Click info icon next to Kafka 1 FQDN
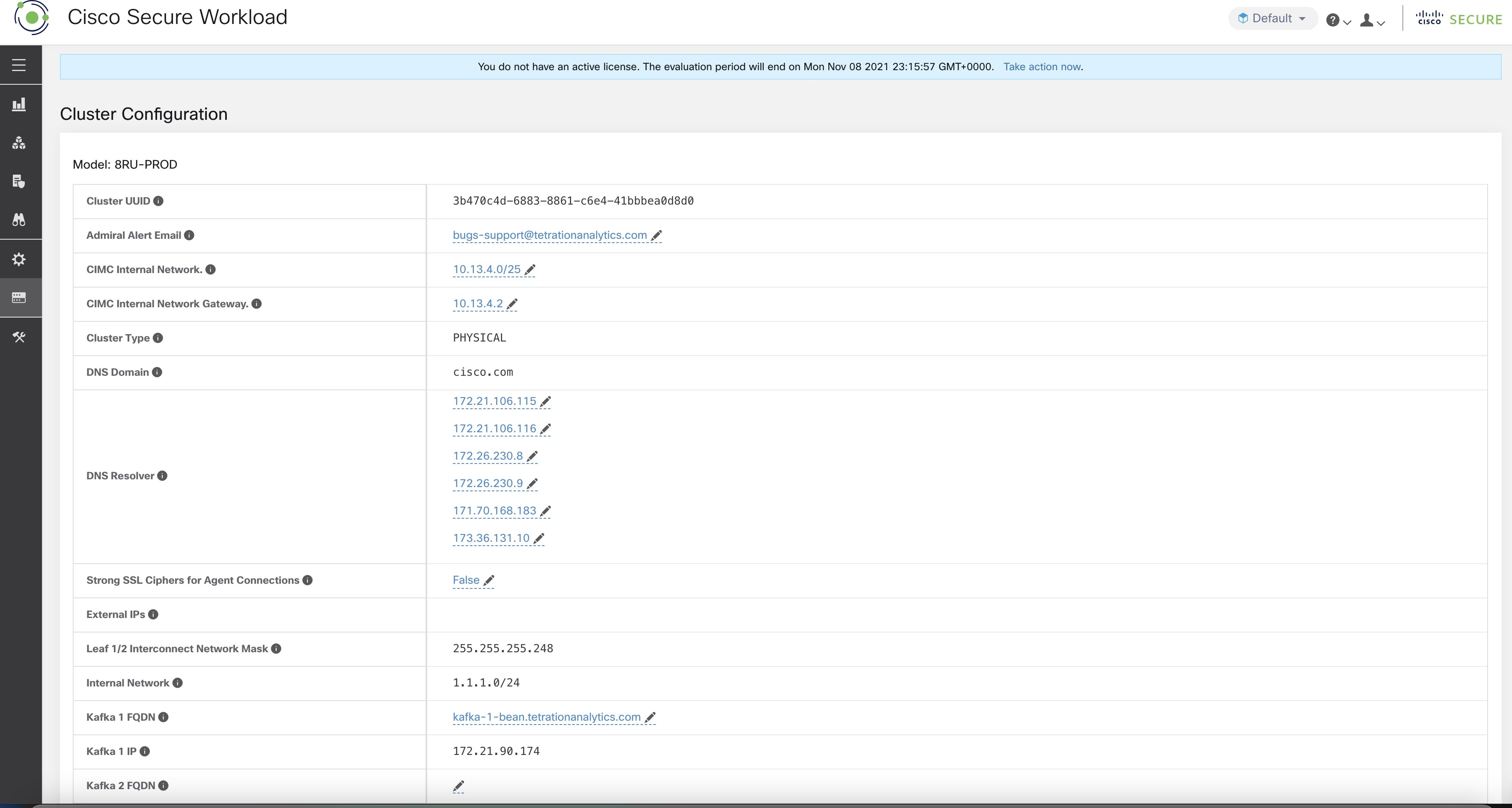The width and height of the screenshot is (1512, 808). pyautogui.click(x=164, y=717)
